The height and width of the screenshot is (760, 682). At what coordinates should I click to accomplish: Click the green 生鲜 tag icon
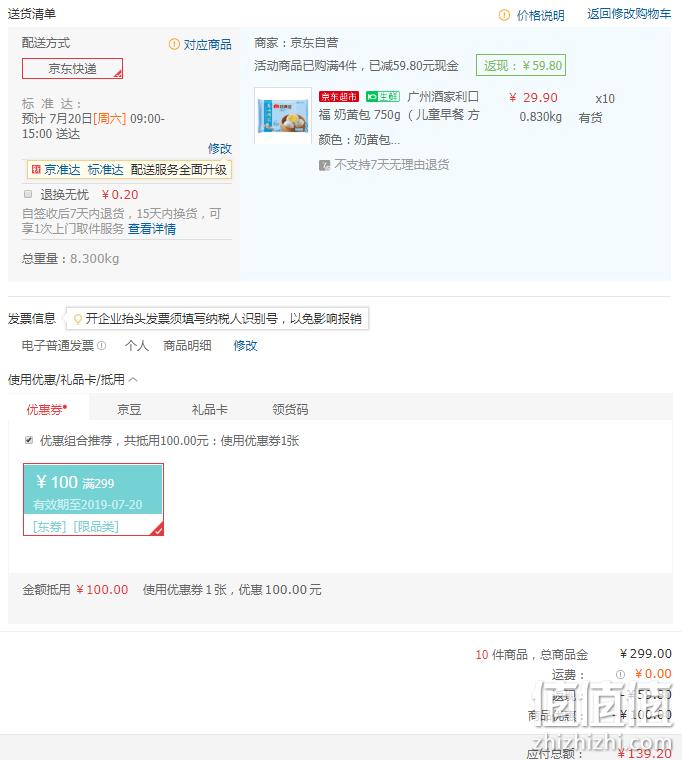383,96
